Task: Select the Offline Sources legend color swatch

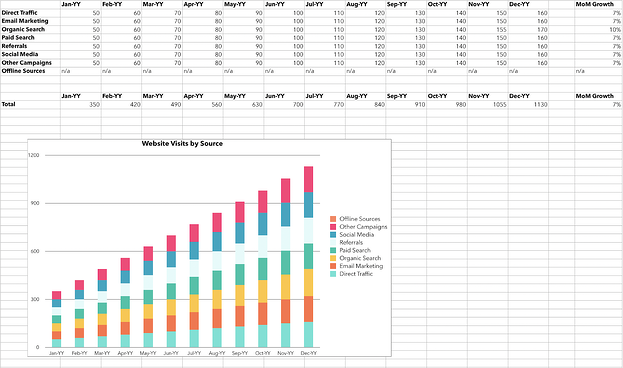Action: pos(333,219)
